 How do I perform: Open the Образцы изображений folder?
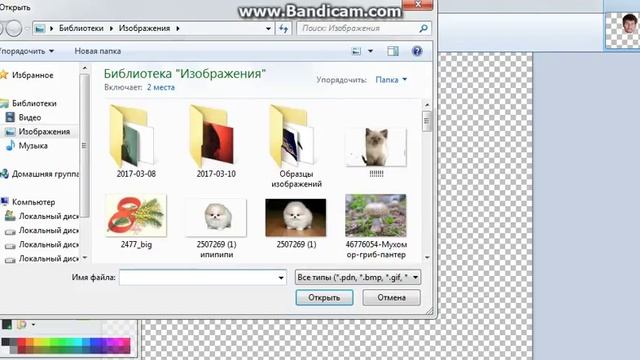[296, 146]
